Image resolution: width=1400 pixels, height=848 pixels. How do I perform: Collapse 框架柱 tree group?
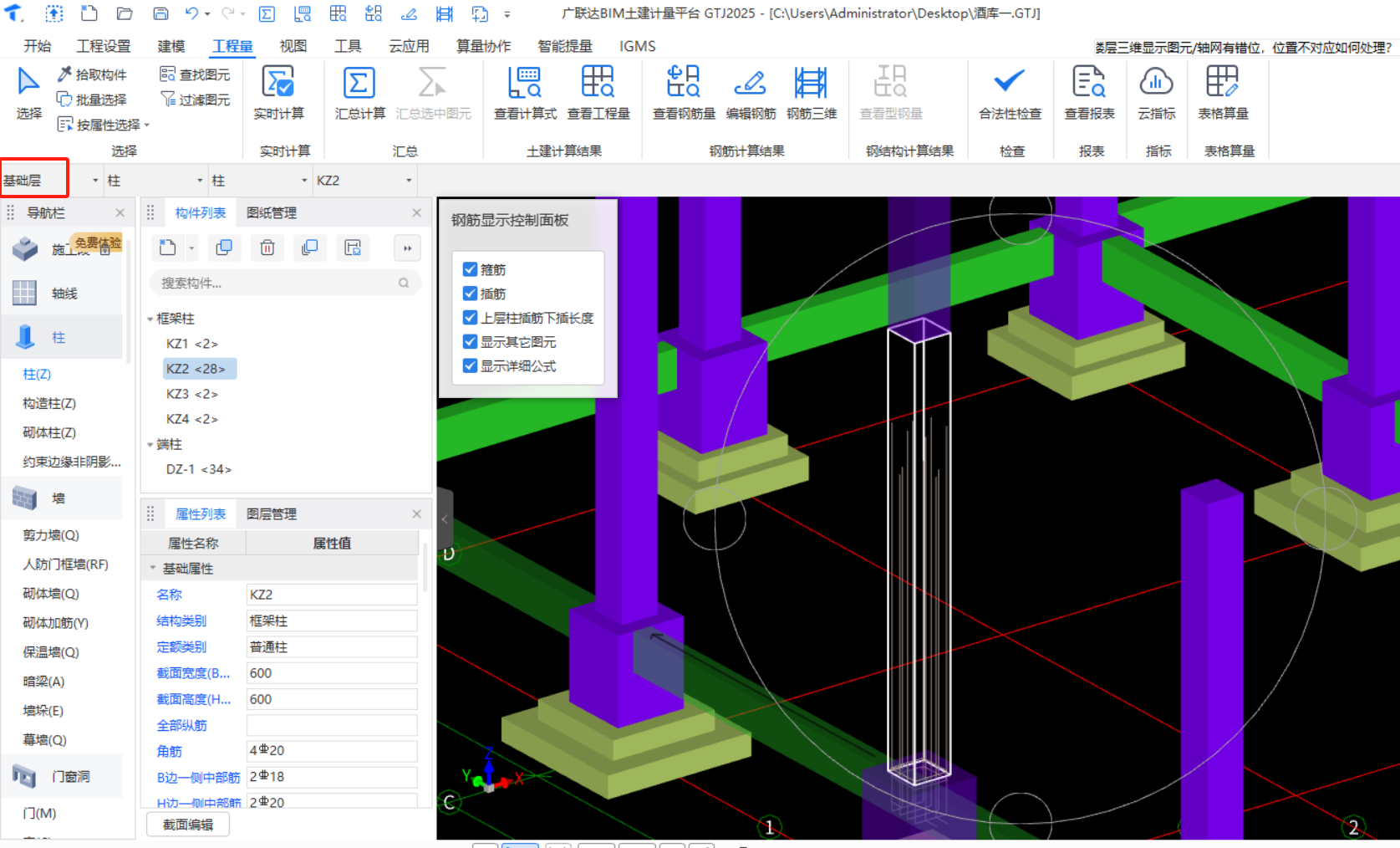click(x=150, y=319)
